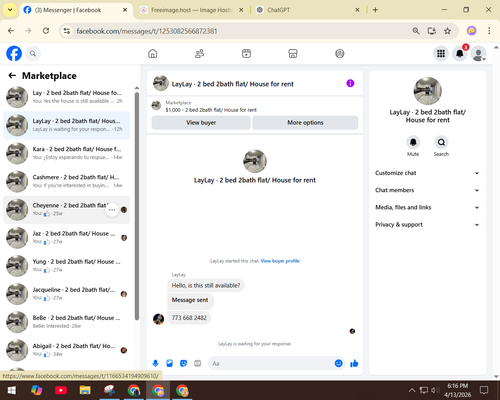Click the conversation list scrollbar

click(x=137, y=206)
